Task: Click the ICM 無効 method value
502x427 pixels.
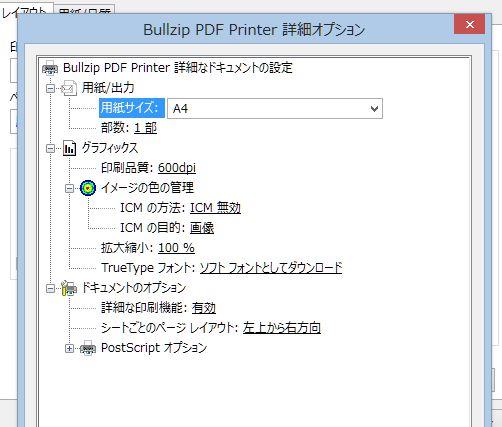Action: 215,208
